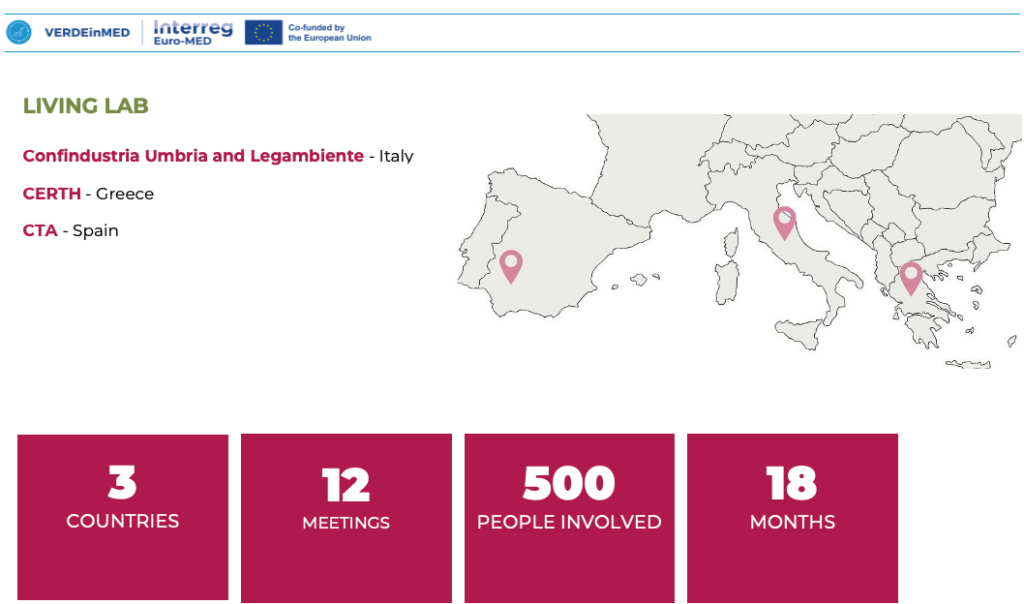Click Confindustria Umbria and Legambiente text
1024x604 pixels.
pyautogui.click(x=193, y=156)
